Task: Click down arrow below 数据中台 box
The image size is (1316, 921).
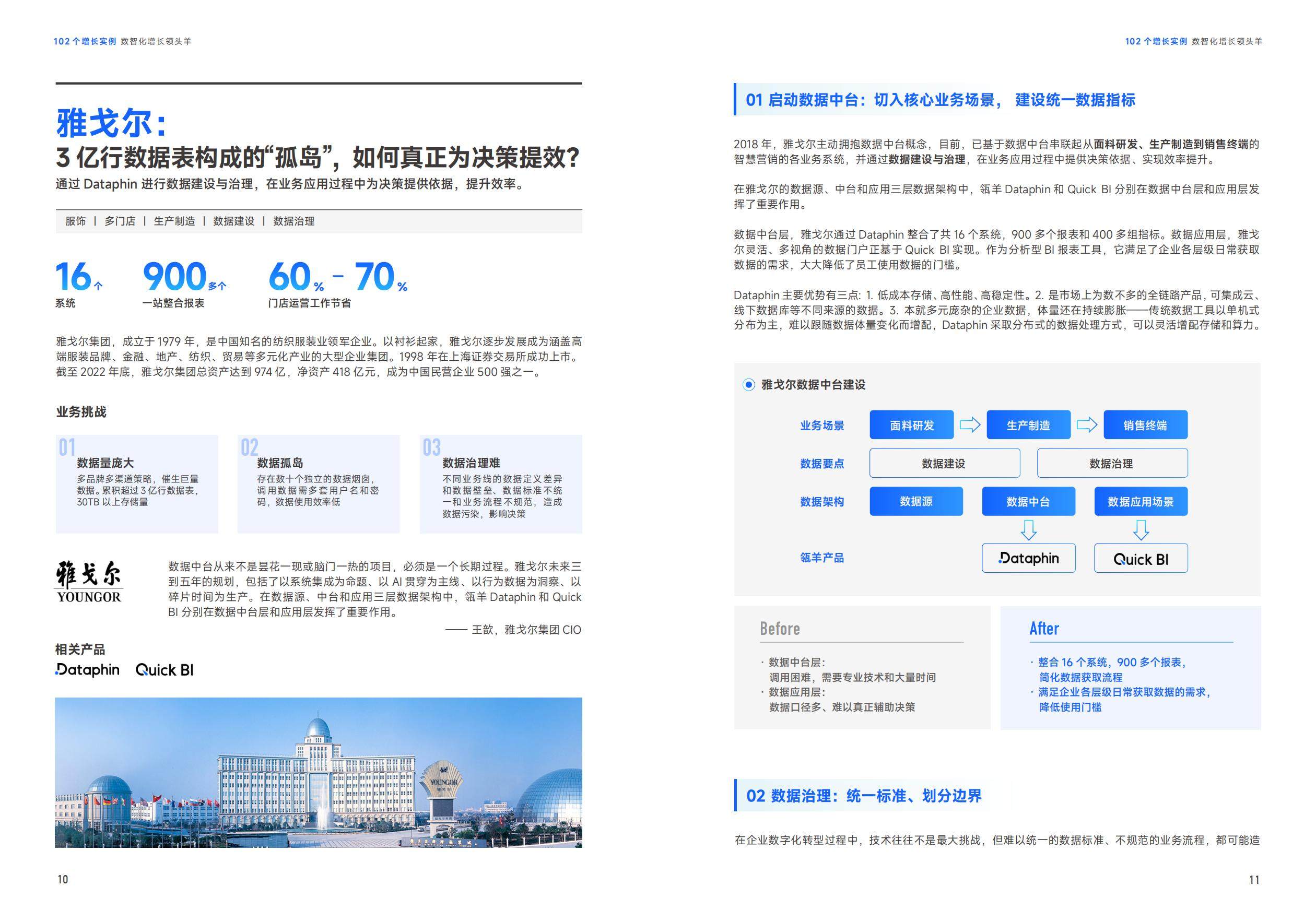Action: (x=1028, y=529)
